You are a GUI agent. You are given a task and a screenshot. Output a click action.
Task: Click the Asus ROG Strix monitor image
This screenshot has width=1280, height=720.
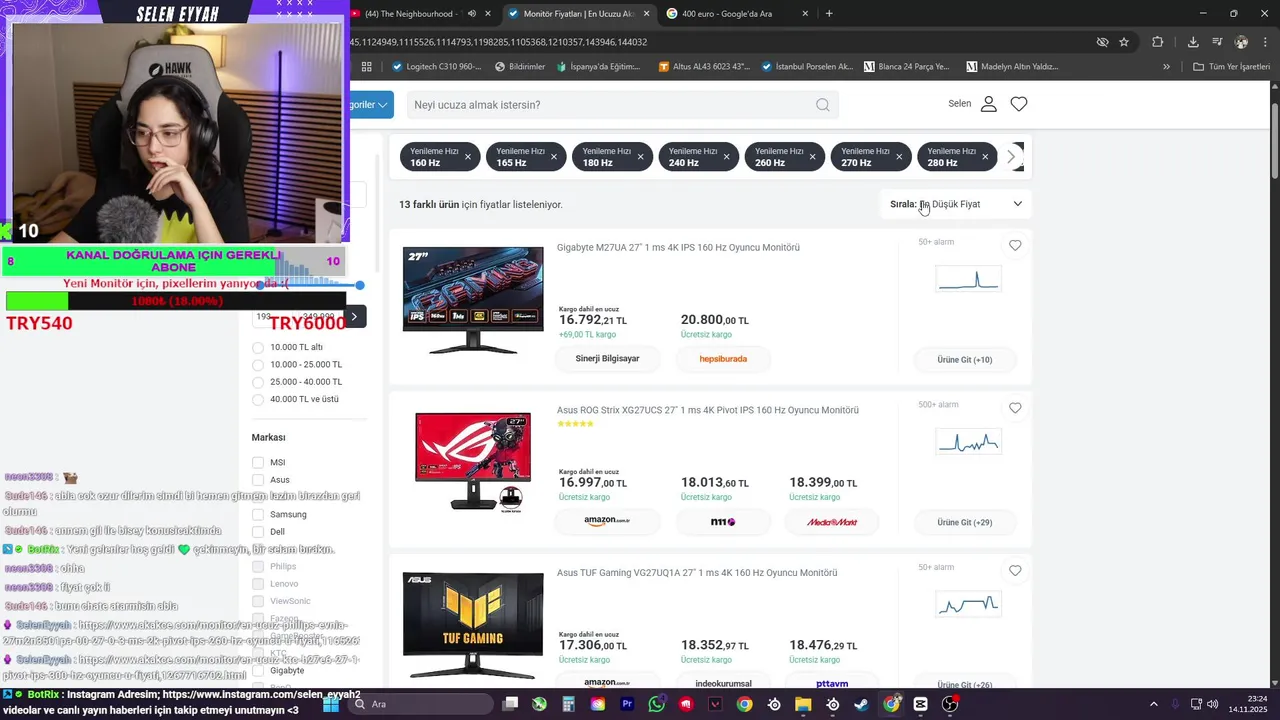click(x=473, y=462)
